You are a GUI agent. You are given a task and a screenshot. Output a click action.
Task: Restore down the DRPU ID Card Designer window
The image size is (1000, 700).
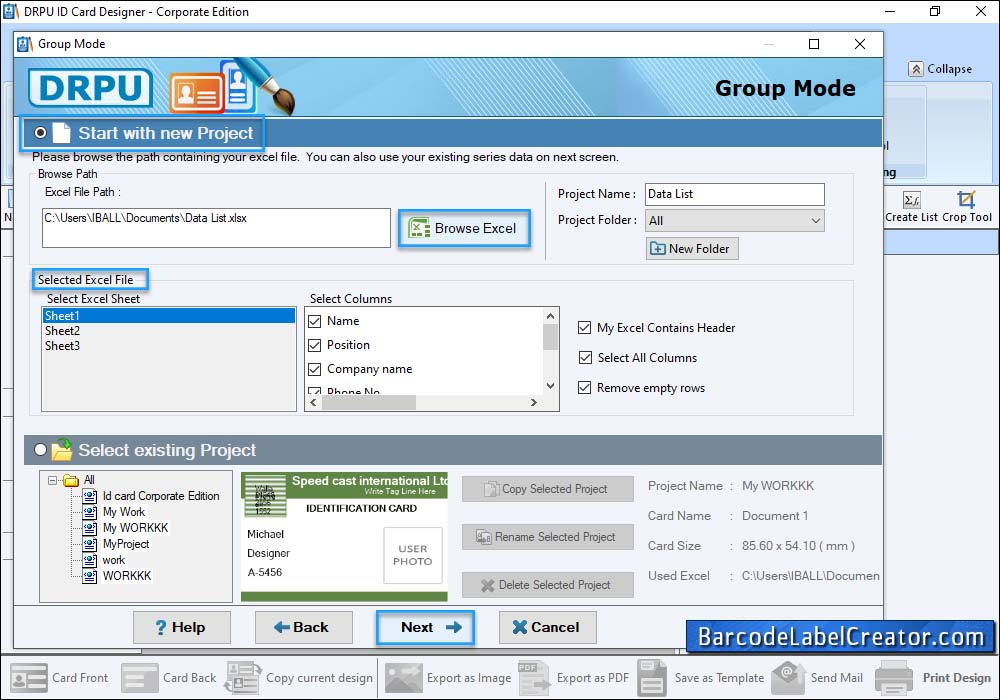pyautogui.click(x=935, y=11)
